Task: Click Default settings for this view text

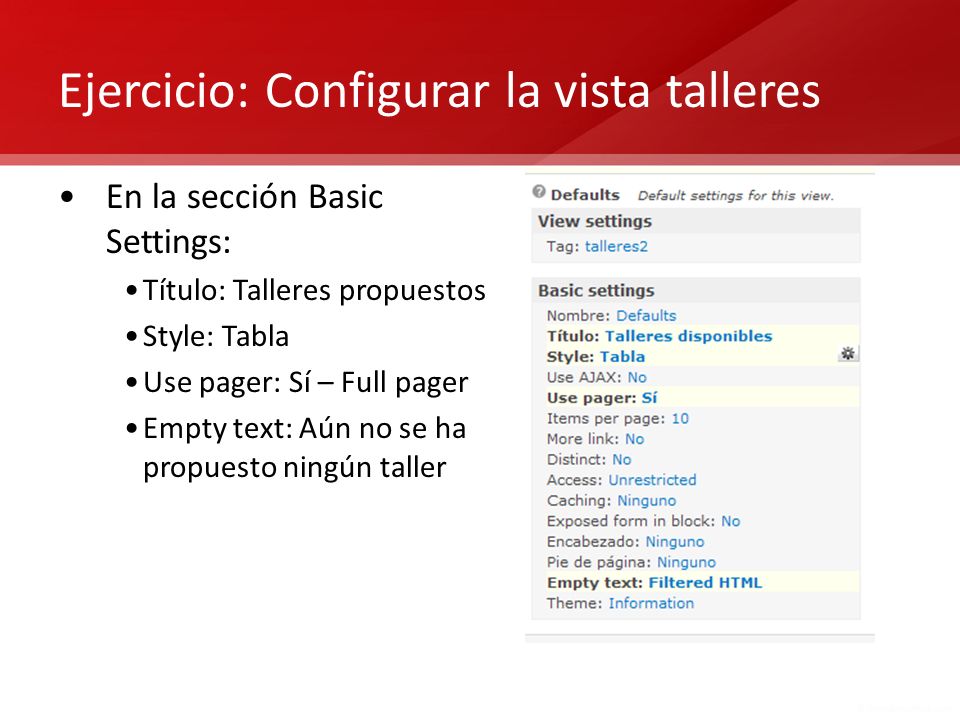Action: tap(735, 195)
